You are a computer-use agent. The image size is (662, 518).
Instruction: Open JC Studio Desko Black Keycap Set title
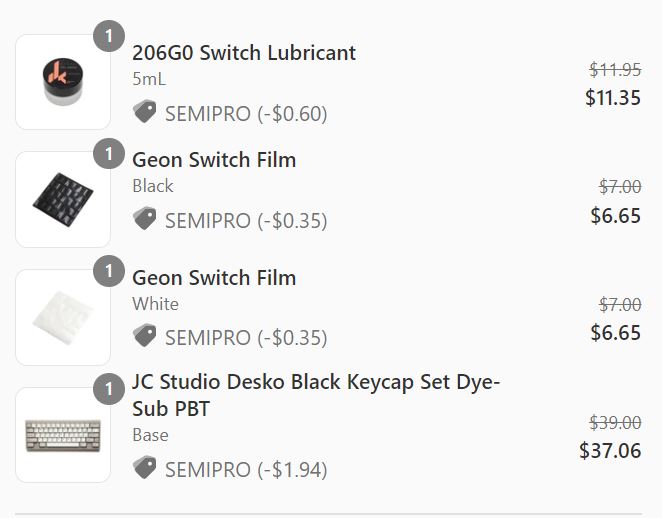tap(316, 395)
